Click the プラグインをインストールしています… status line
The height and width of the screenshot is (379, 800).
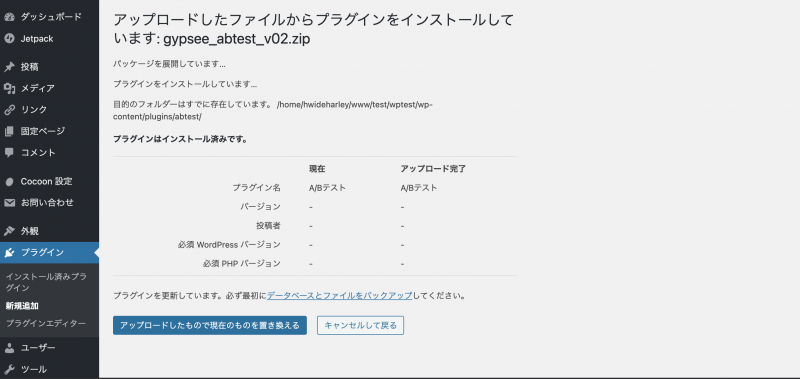185,84
